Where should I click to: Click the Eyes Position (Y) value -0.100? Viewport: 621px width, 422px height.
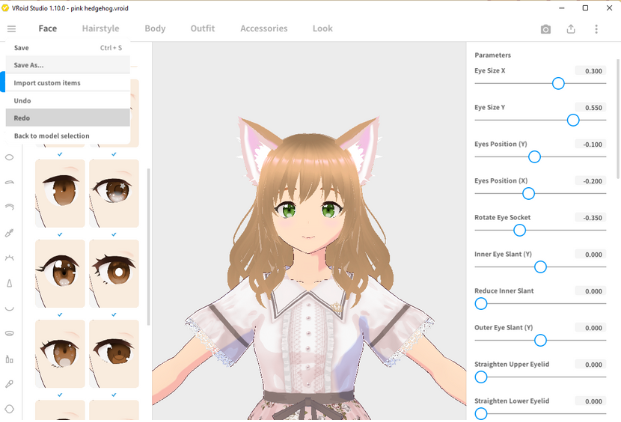(590, 144)
